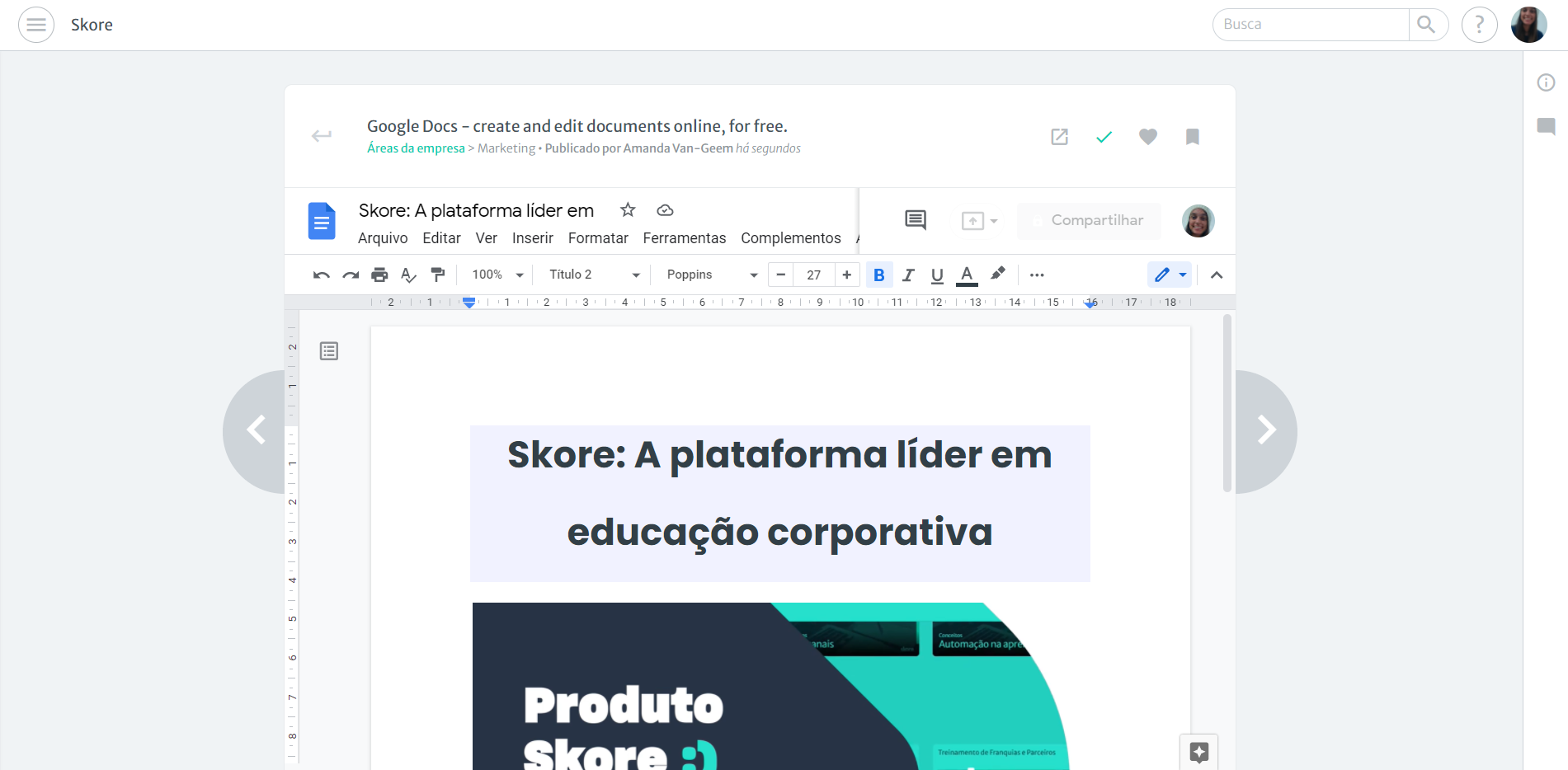Open the 100% zoom dropdown
Screen dimensions: 1568x770
(x=497, y=275)
